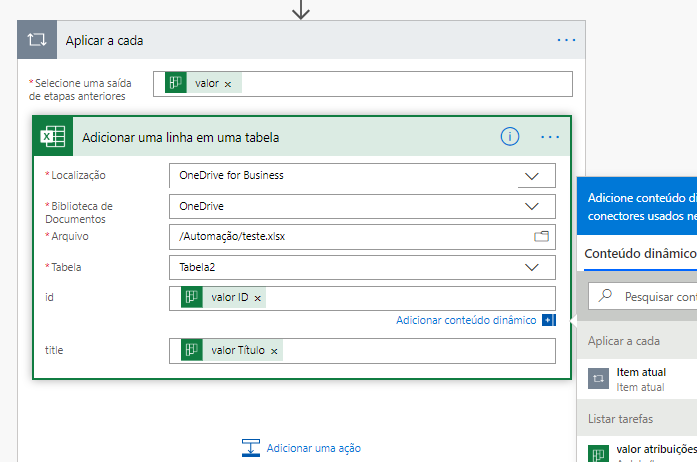Image resolution: width=697 pixels, height=462 pixels.
Task: Remove the valor token from saída field
Action: [228, 84]
